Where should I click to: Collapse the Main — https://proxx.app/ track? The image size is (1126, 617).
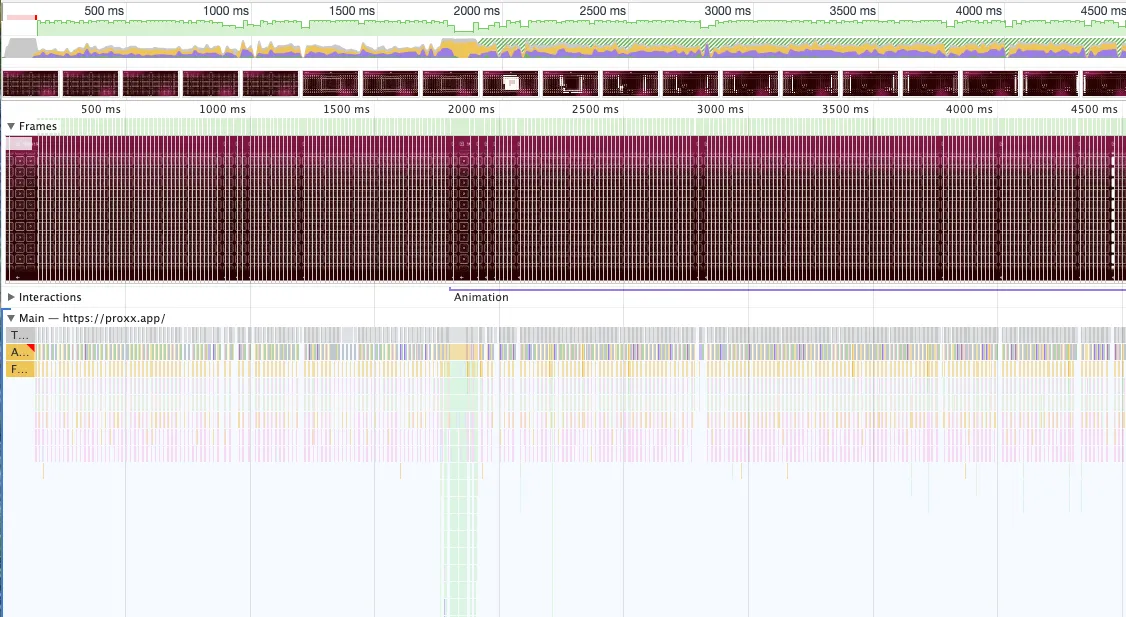click(x=11, y=317)
